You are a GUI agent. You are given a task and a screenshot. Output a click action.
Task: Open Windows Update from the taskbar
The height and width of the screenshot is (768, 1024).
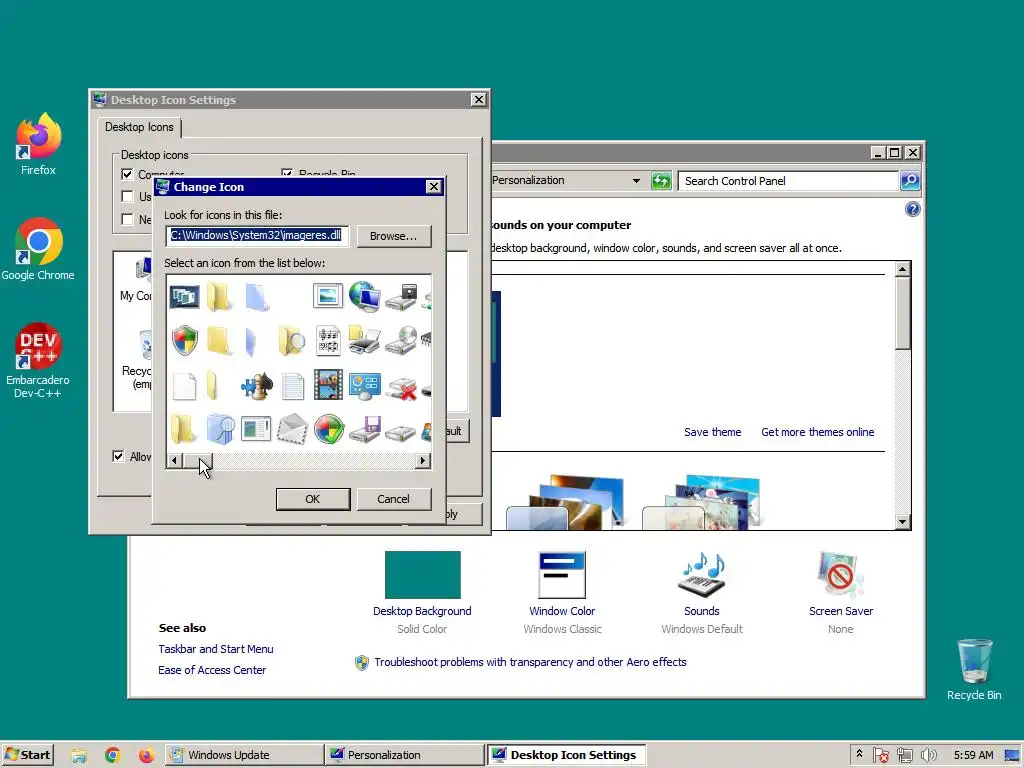point(242,755)
